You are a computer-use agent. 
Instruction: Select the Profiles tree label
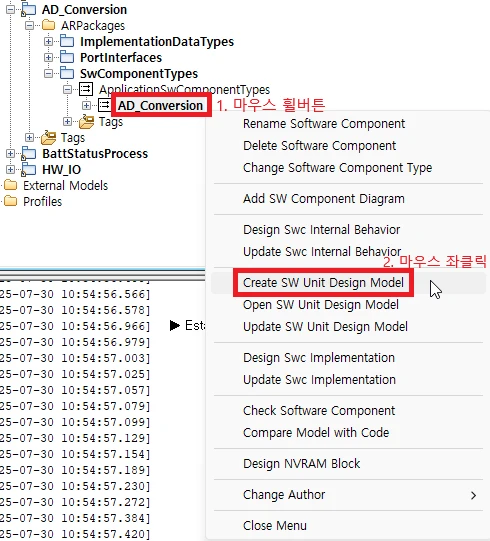click(42, 201)
